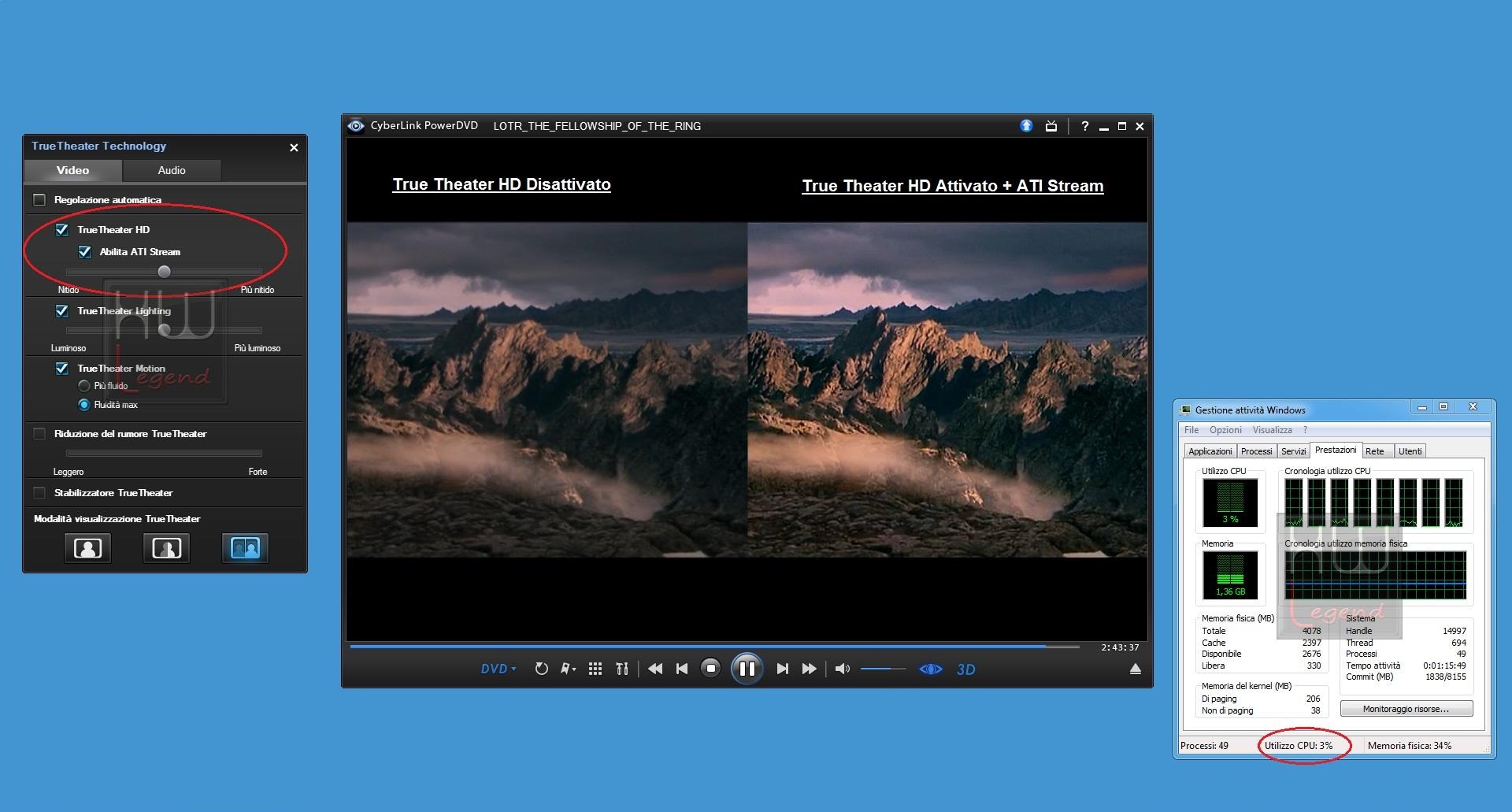Open the bookmark icon menu in PowerDVD
Viewport: 1512px width, 812px height.
[568, 669]
